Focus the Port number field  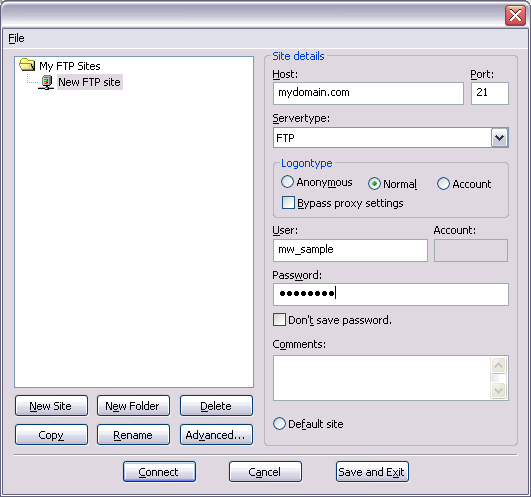coord(490,93)
